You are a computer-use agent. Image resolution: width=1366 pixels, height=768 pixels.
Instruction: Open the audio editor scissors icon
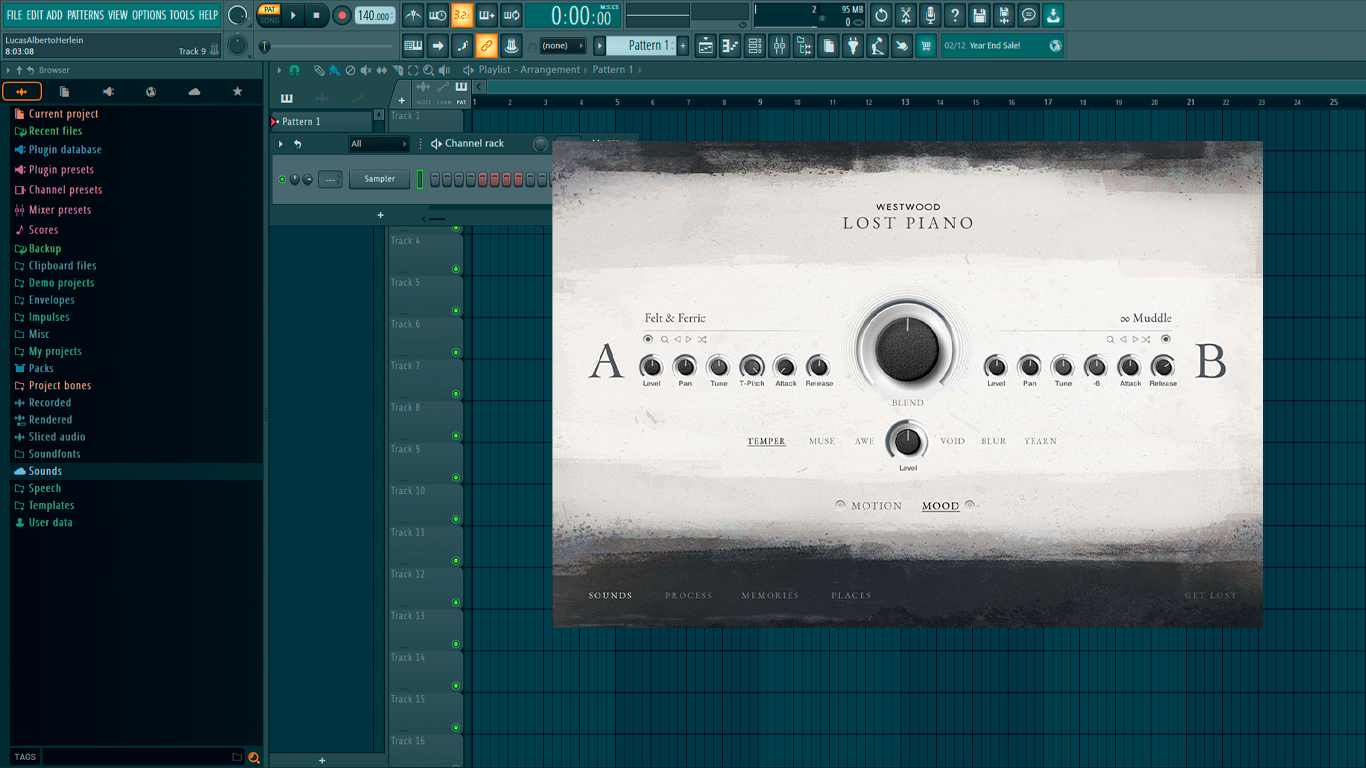[906, 15]
